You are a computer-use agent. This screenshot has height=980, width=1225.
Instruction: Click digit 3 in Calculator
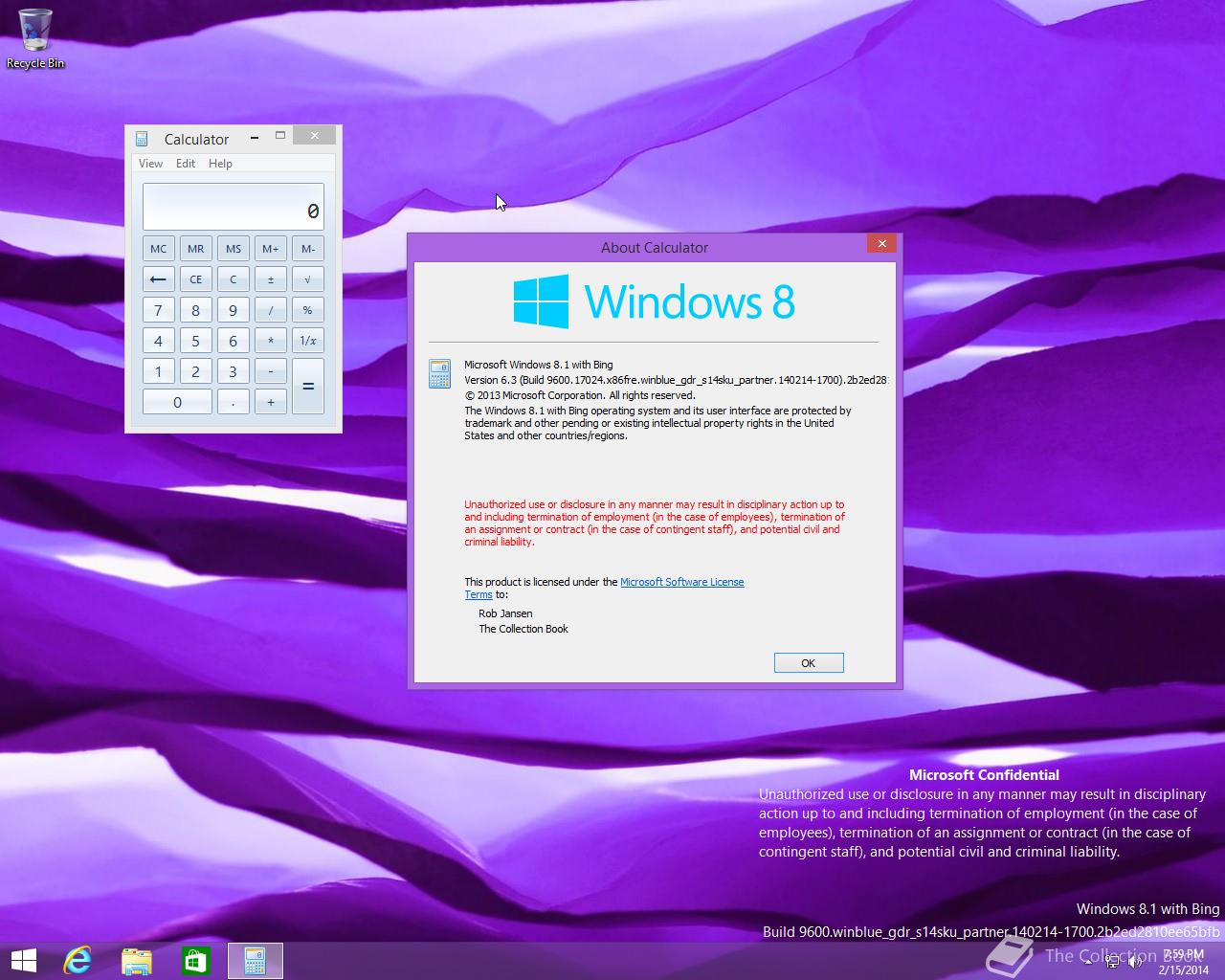coord(234,371)
